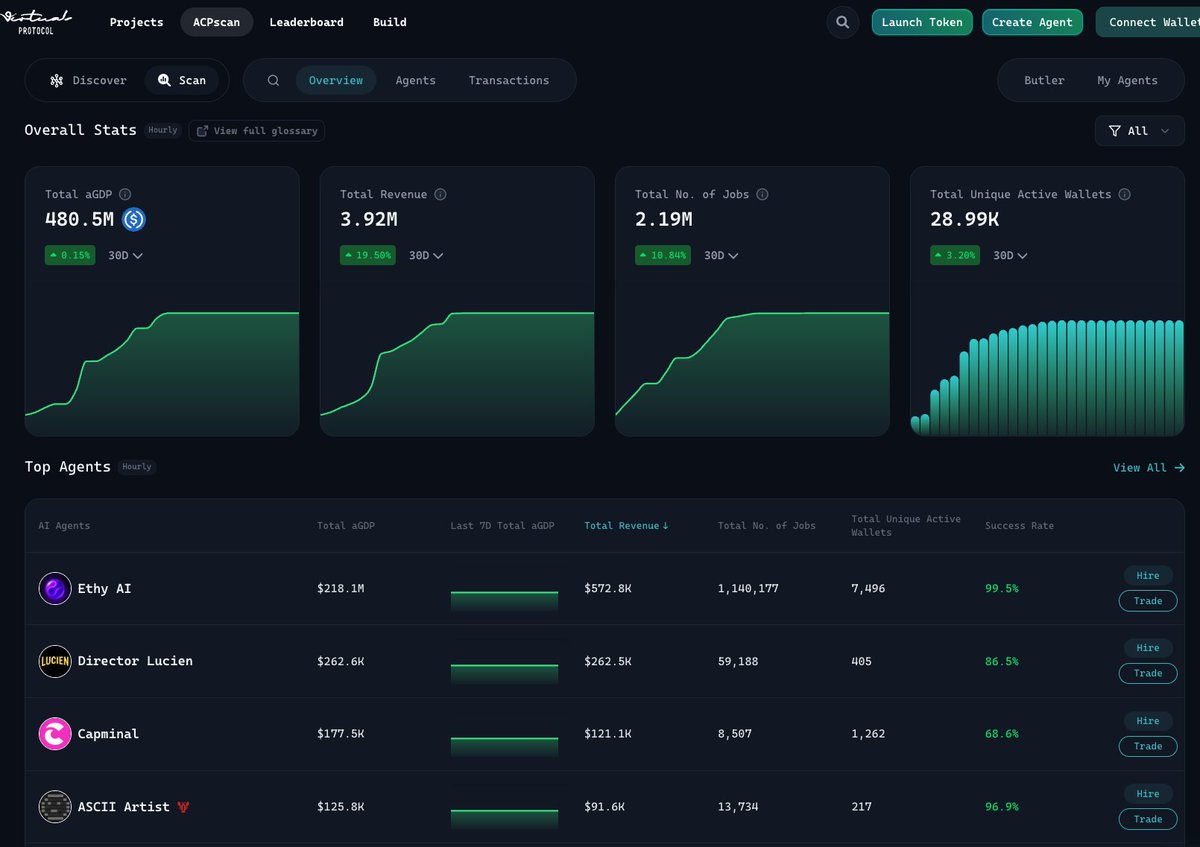Image resolution: width=1200 pixels, height=847 pixels.
Task: Click the Launch Token button
Action: tap(922, 22)
